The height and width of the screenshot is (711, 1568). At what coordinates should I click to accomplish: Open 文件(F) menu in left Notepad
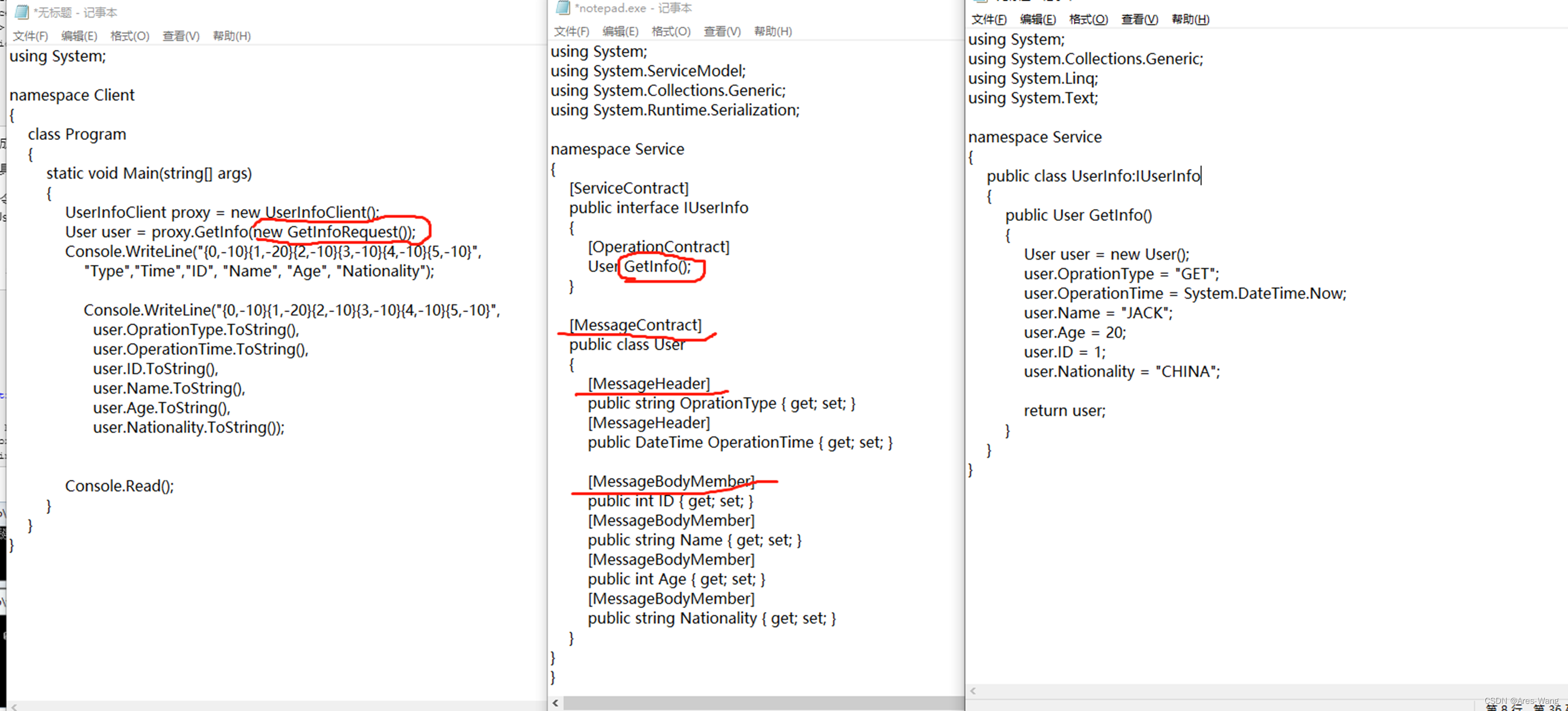[x=30, y=36]
